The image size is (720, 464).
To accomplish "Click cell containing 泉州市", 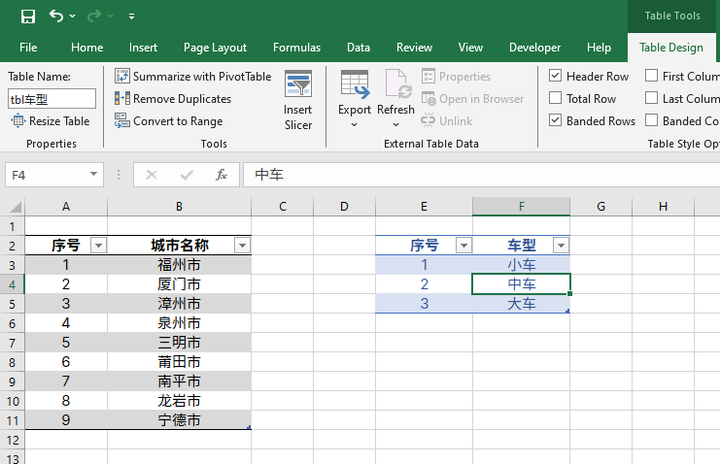I will pyautogui.click(x=179, y=323).
